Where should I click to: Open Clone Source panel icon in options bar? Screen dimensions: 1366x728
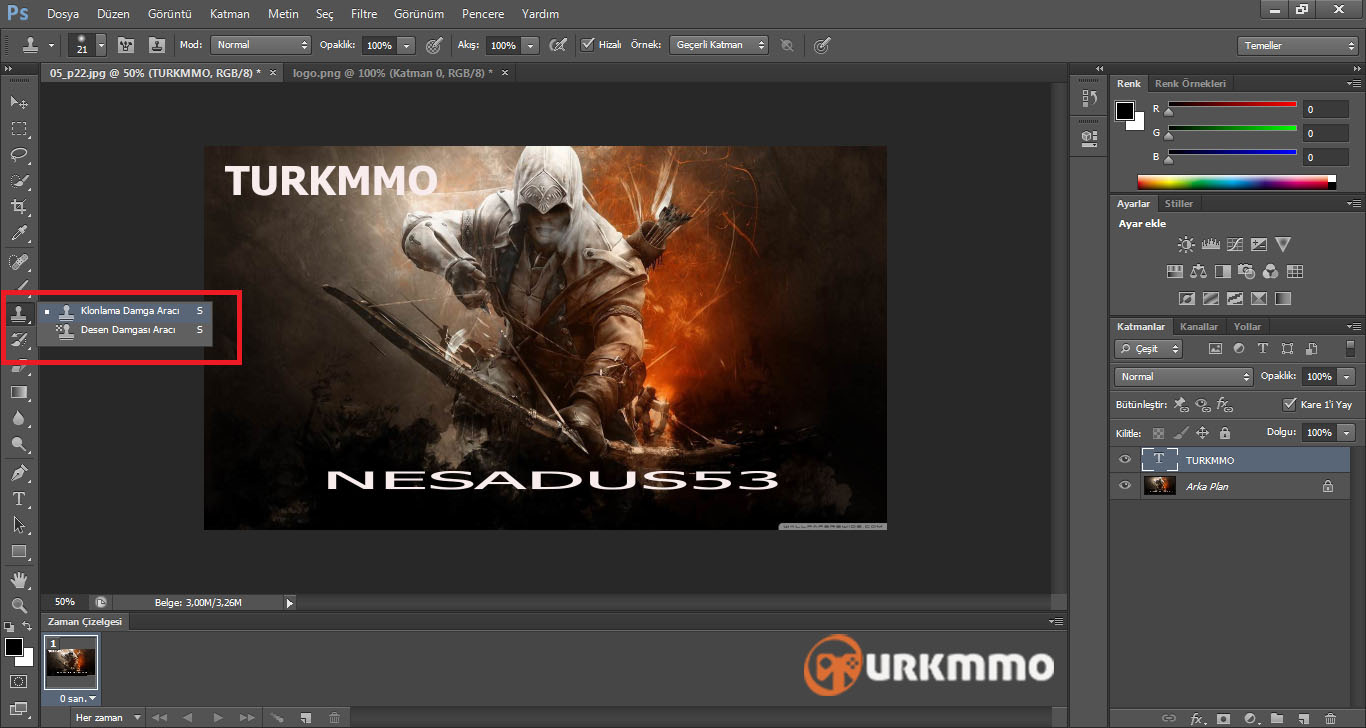pos(157,45)
